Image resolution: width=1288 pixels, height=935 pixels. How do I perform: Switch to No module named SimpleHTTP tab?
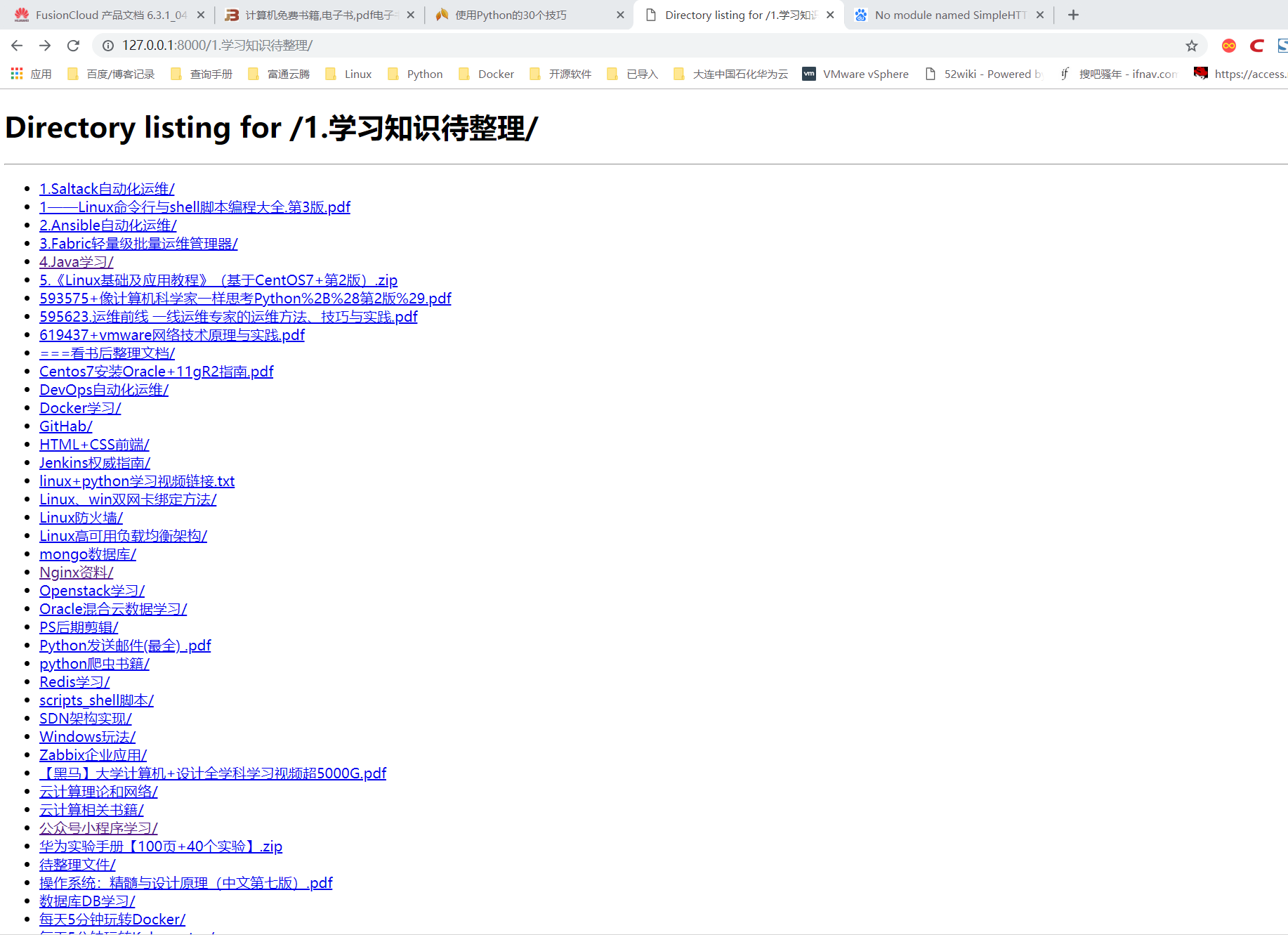coord(949,15)
